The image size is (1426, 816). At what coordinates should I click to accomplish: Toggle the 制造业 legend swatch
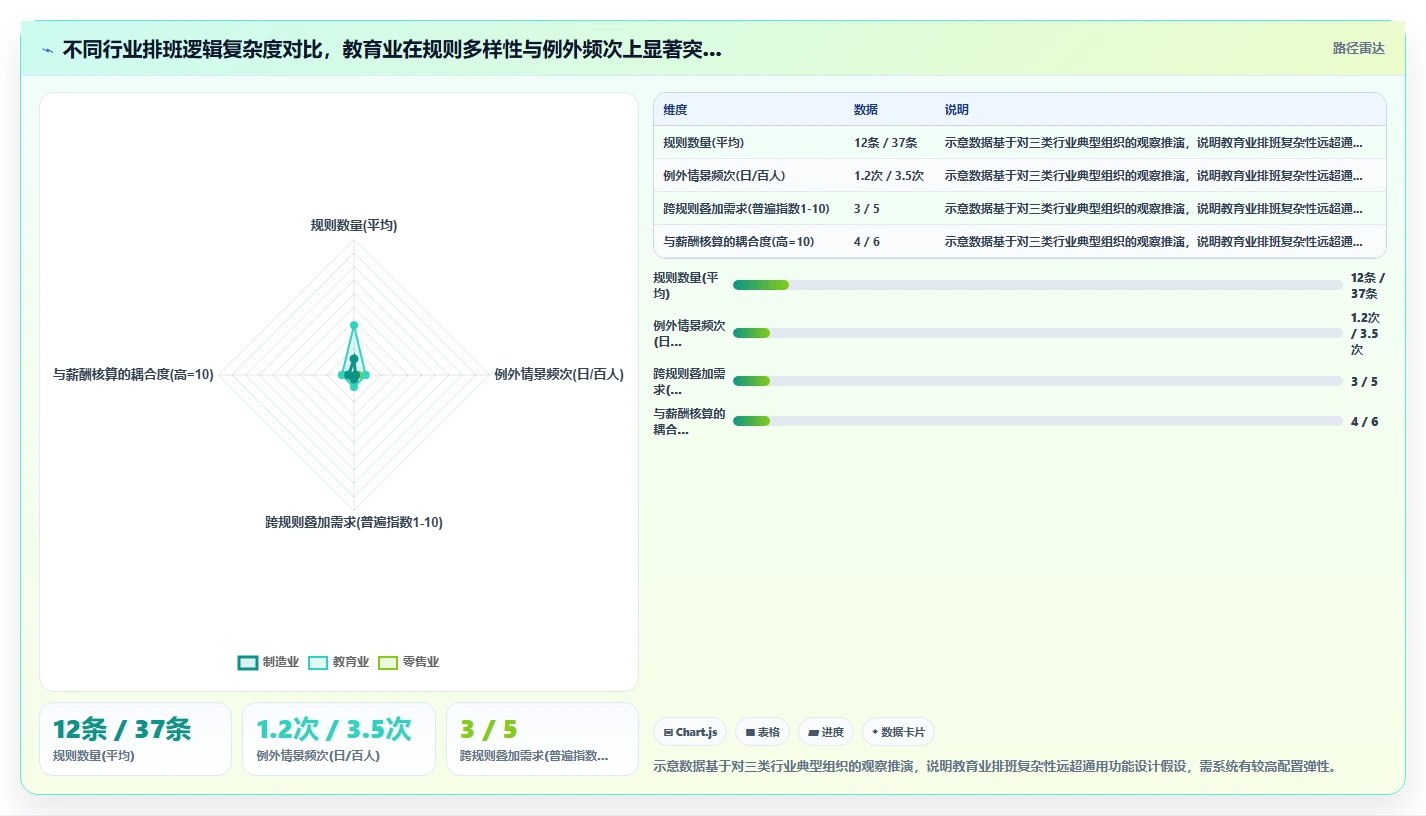tap(248, 662)
